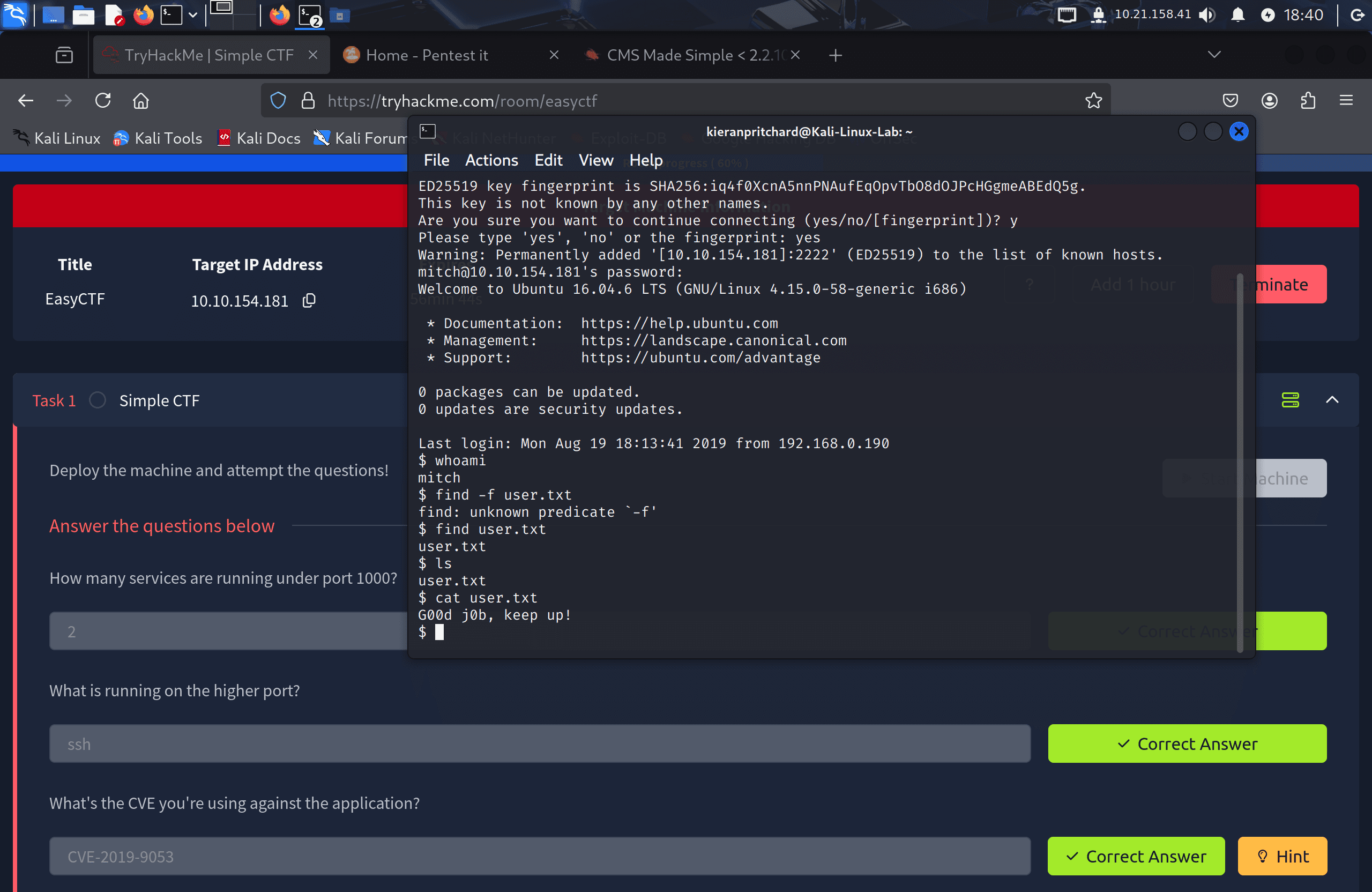Image resolution: width=1372 pixels, height=892 pixels.
Task: Expand the list all tabs chevron
Action: pos(1214,55)
